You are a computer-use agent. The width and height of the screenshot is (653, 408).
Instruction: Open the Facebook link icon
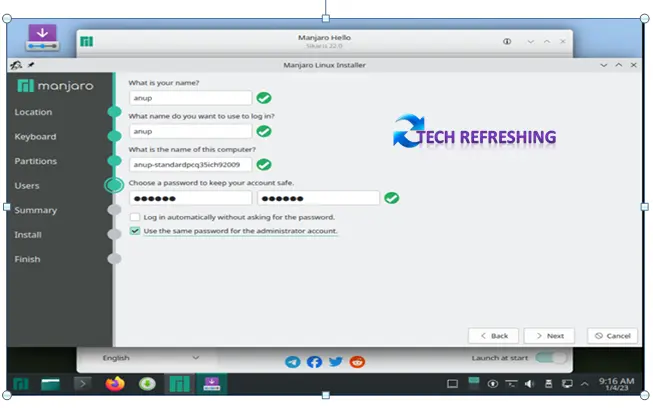314,361
